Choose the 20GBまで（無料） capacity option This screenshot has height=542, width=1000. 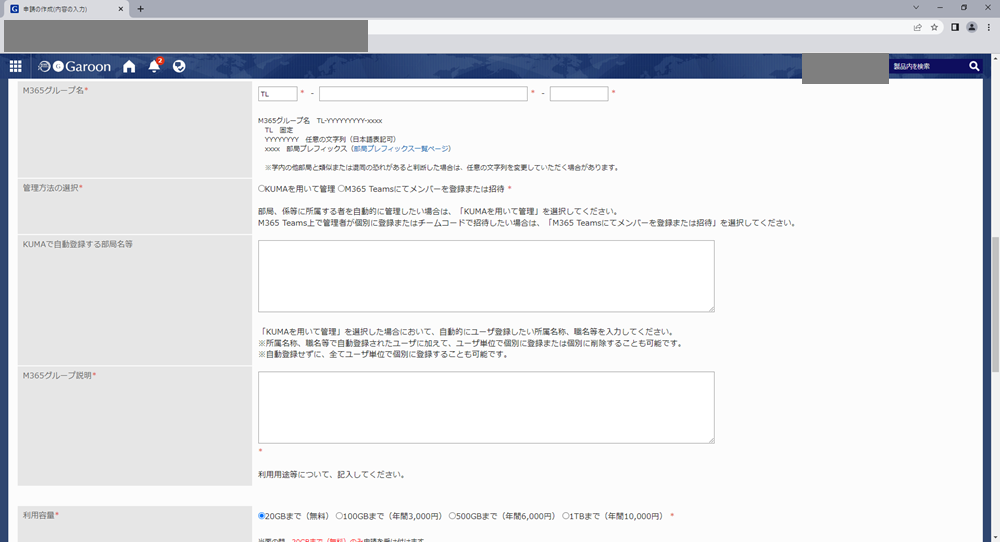tap(261, 516)
